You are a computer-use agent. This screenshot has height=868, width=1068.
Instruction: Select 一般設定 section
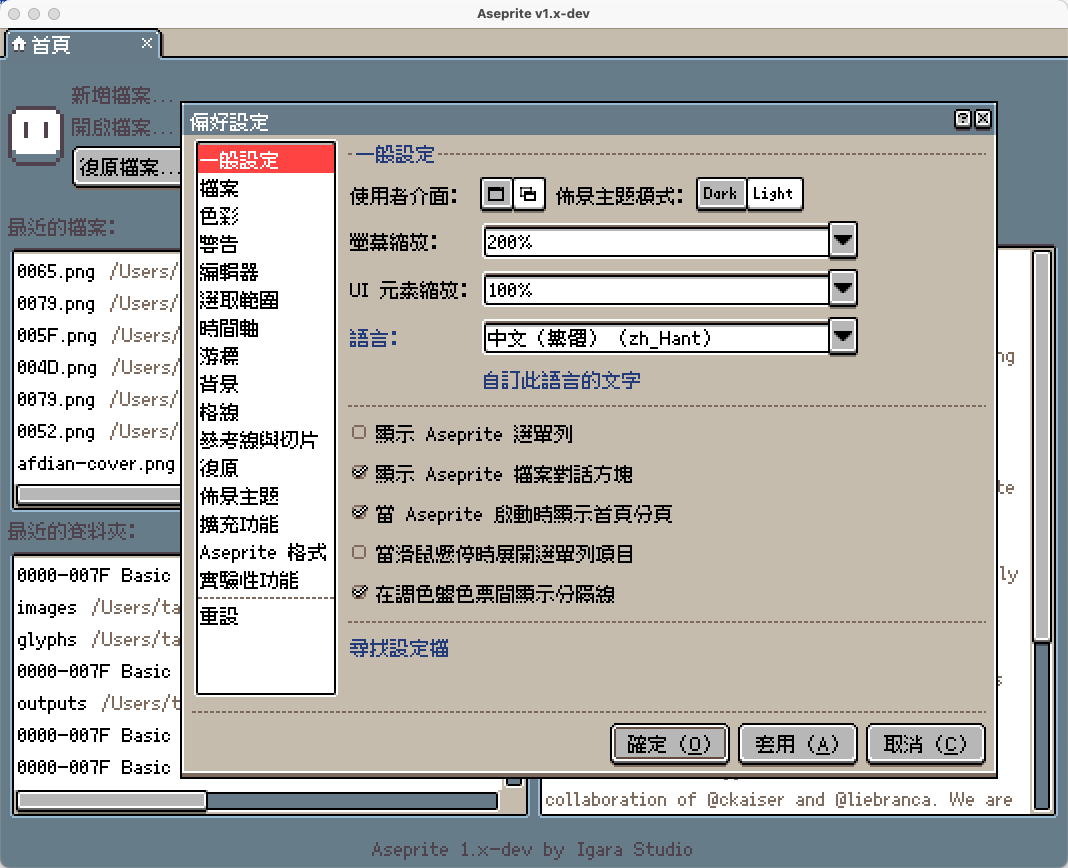coord(266,160)
